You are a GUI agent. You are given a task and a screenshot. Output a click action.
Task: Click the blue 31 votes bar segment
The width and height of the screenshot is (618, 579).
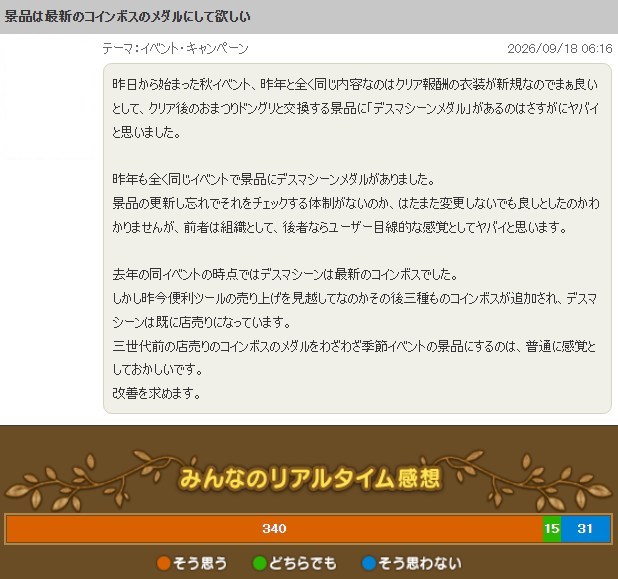pyautogui.click(x=586, y=529)
